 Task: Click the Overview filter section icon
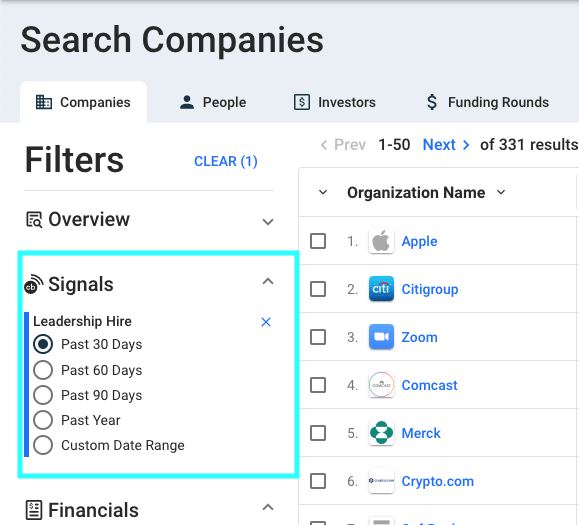tap(34, 220)
